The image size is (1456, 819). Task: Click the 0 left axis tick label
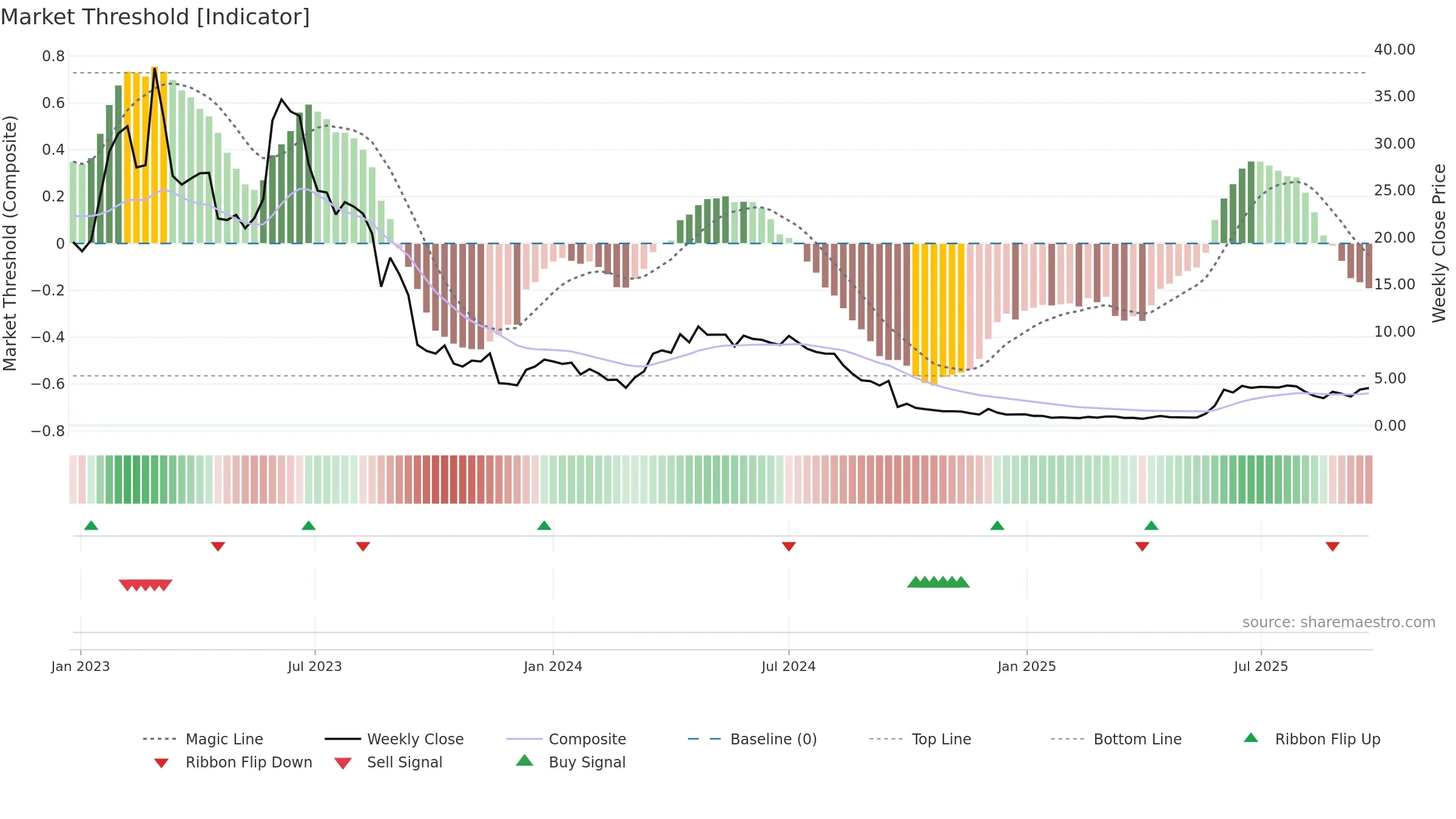point(60,244)
